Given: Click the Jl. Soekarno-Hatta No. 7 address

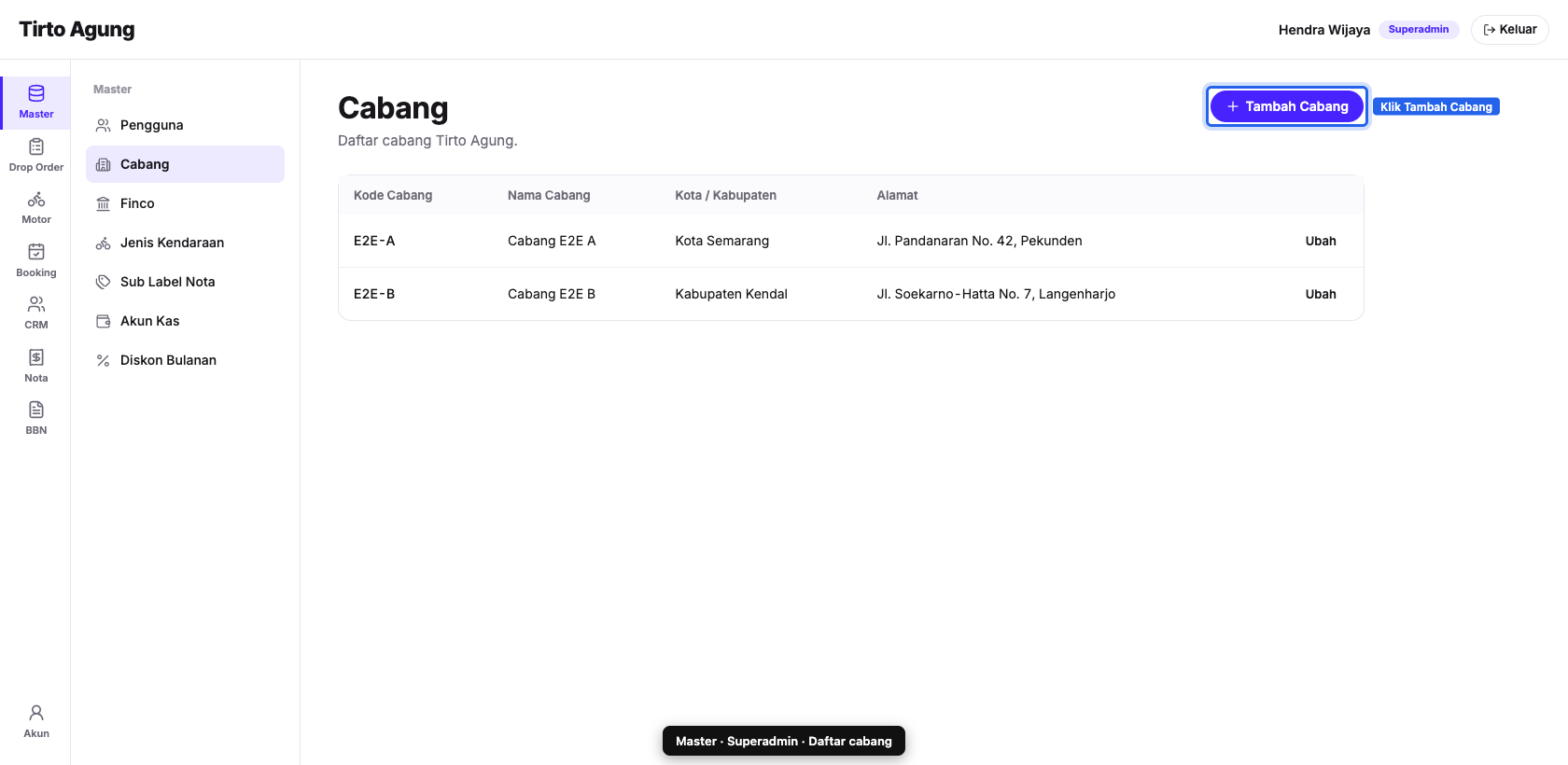Looking at the screenshot, I should pos(996,294).
